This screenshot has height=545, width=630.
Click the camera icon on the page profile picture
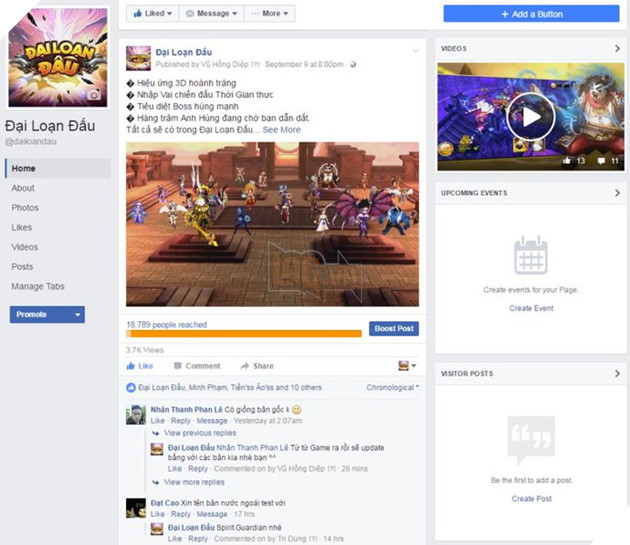pos(95,94)
